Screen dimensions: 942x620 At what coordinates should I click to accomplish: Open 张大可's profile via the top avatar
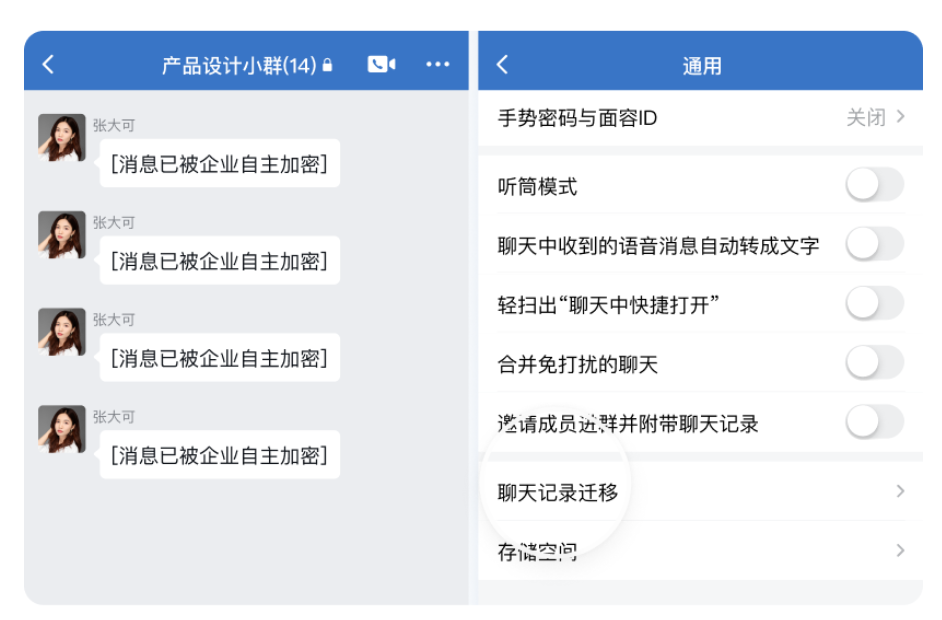click(61, 136)
